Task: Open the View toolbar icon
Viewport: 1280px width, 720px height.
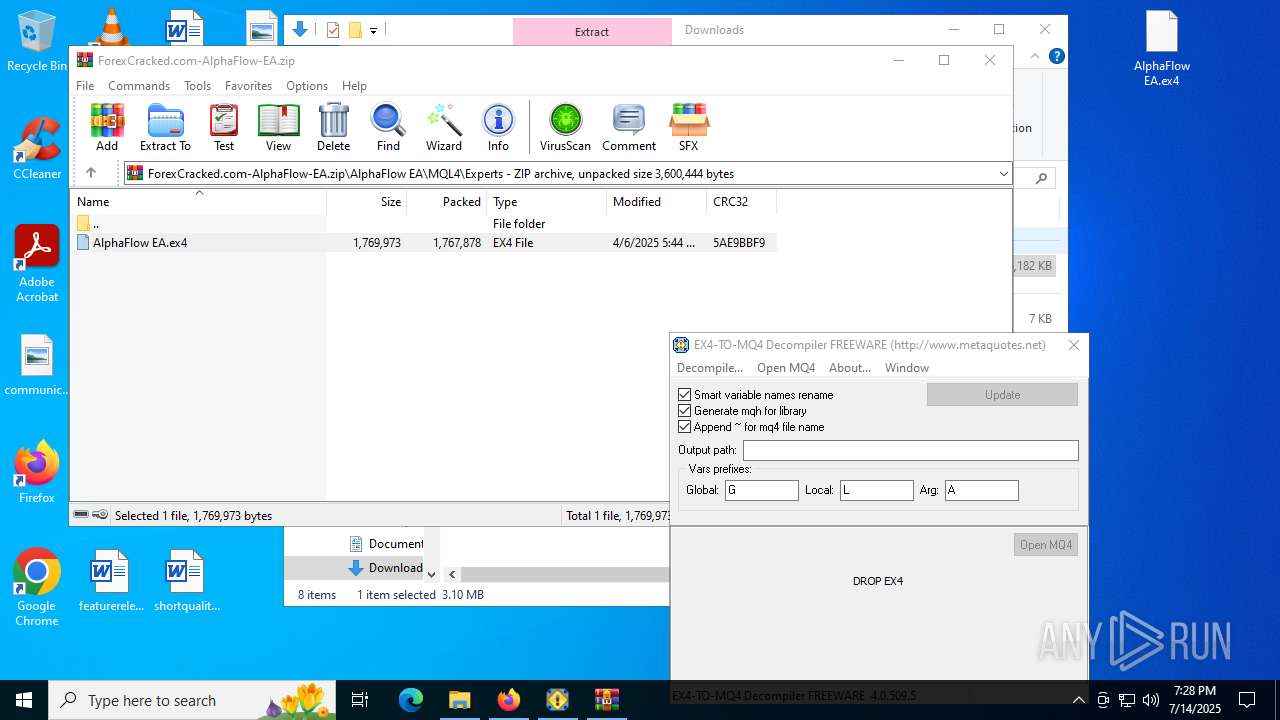Action: tap(278, 127)
